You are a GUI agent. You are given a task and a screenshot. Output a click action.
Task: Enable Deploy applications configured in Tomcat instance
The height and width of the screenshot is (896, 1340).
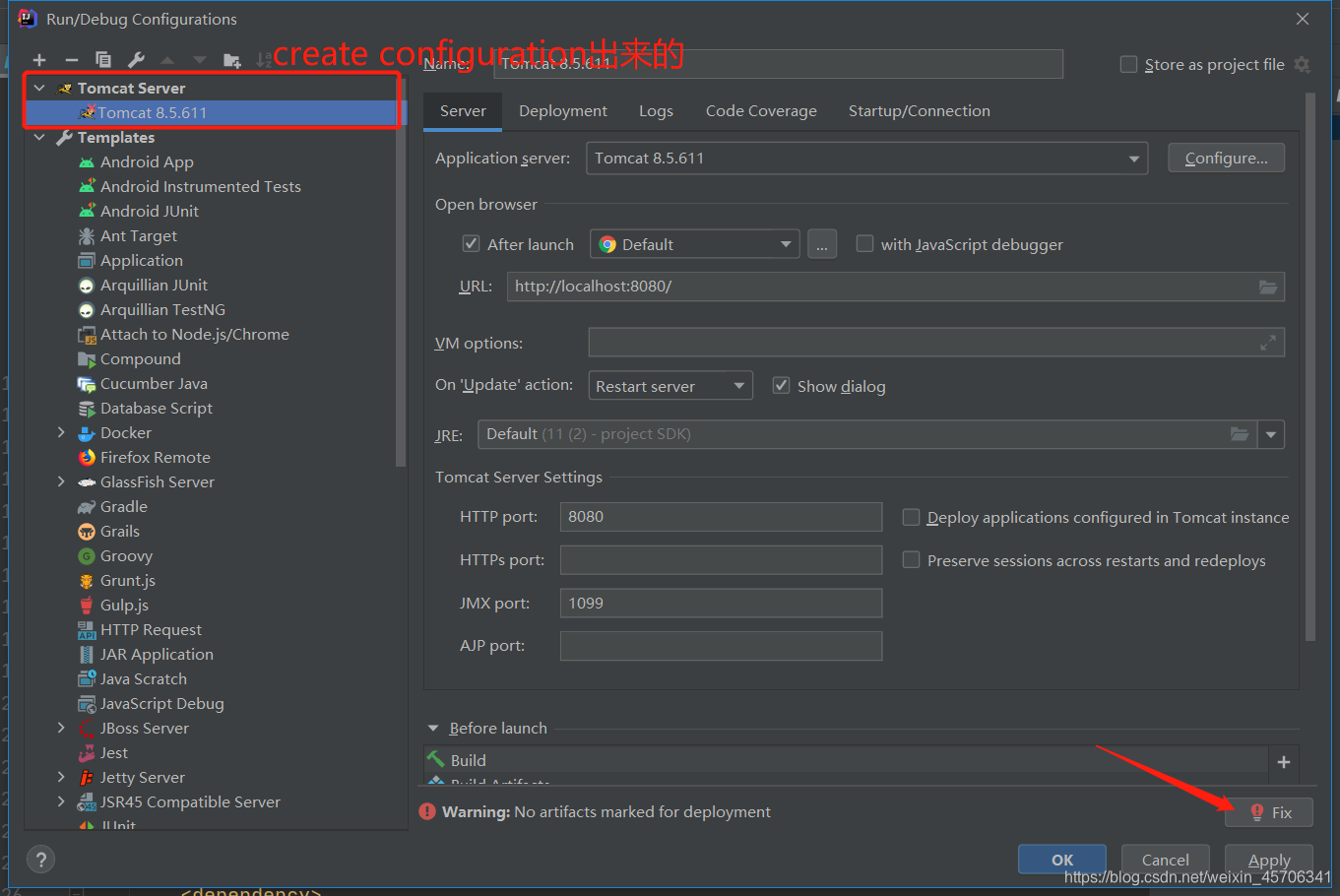[912, 517]
